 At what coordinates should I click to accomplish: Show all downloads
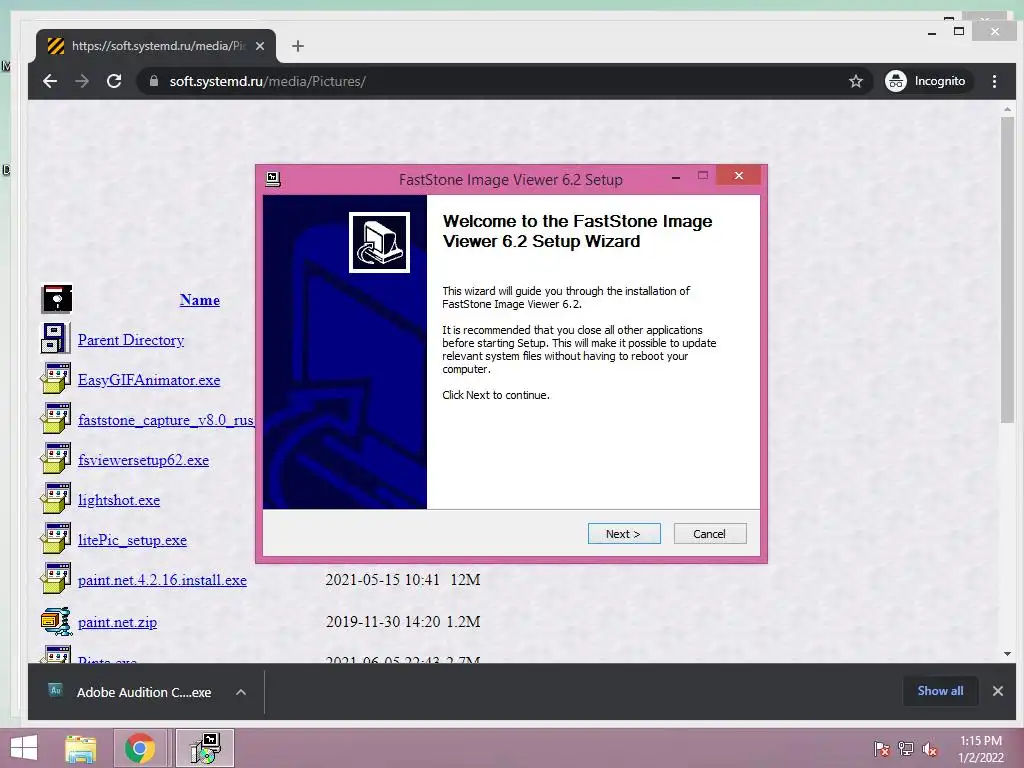pyautogui.click(x=940, y=691)
